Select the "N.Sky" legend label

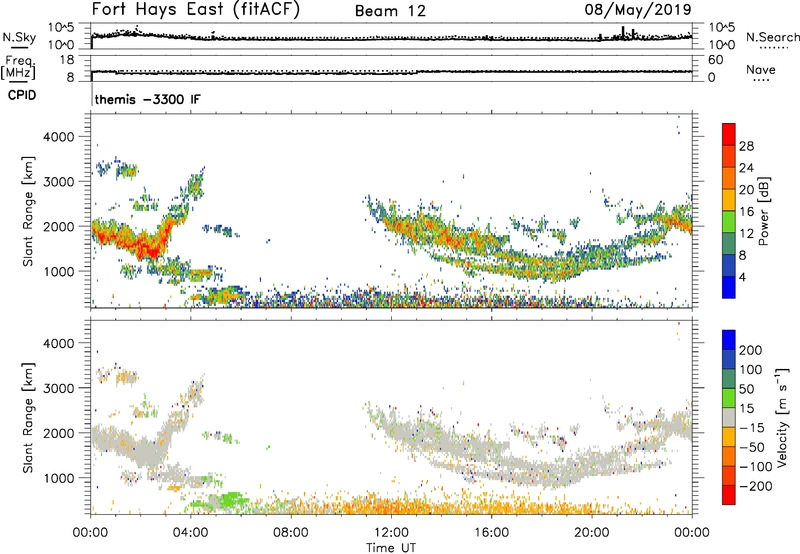(19, 37)
